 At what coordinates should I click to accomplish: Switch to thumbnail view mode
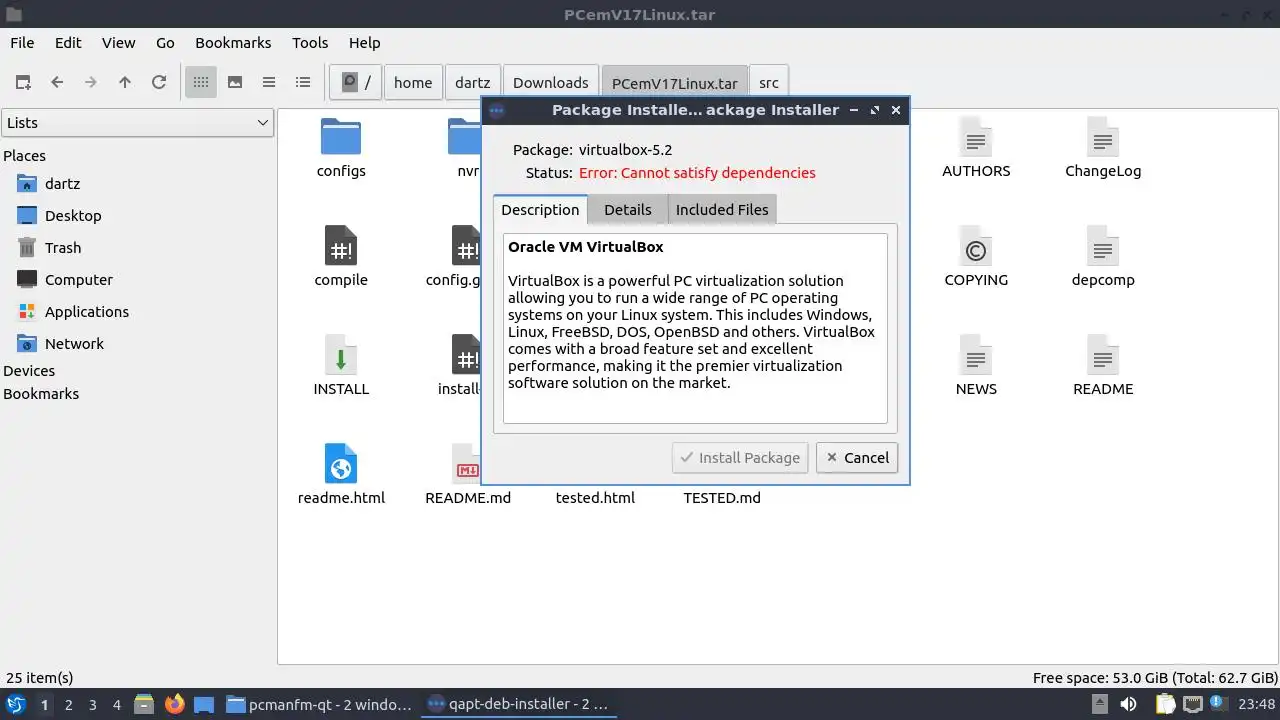tap(235, 82)
